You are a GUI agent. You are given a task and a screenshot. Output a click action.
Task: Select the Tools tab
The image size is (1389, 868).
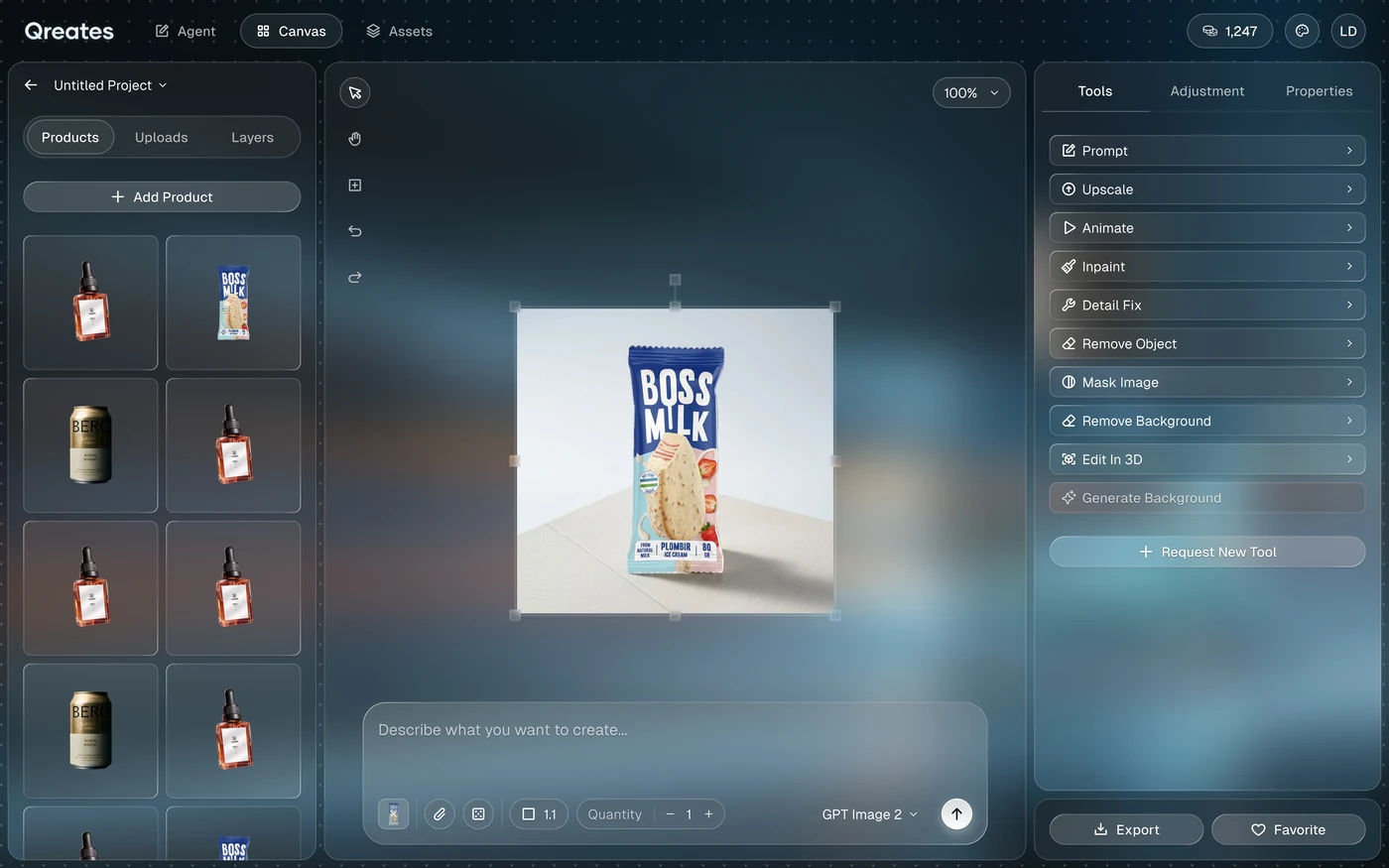point(1095,91)
